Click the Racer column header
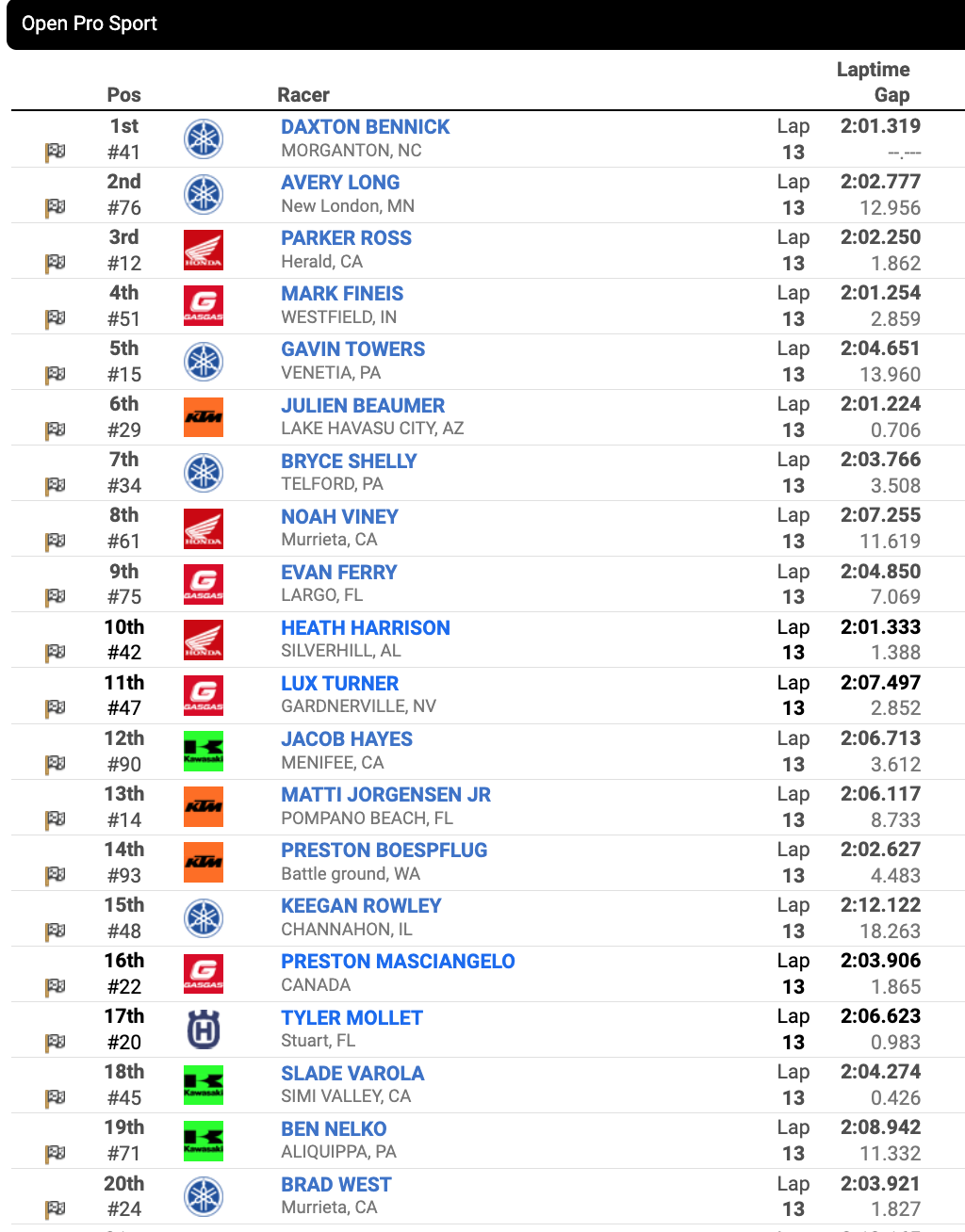965x1232 pixels. (x=303, y=94)
